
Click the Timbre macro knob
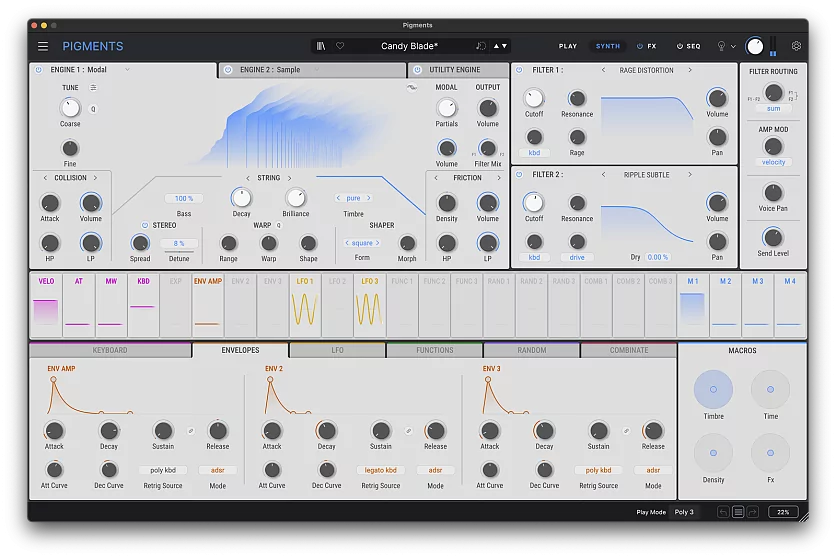(713, 390)
